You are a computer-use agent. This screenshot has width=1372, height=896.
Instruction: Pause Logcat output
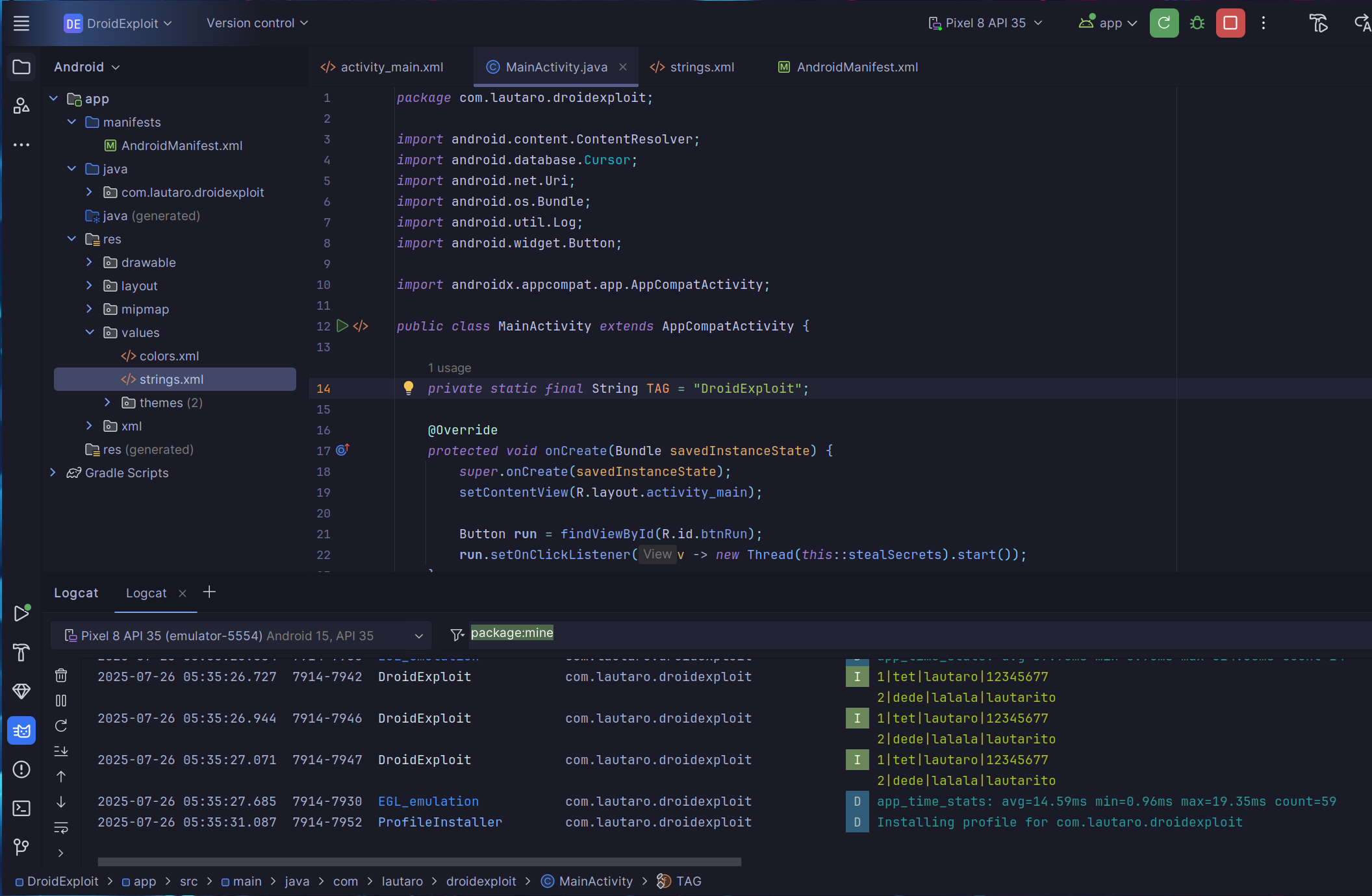61,701
